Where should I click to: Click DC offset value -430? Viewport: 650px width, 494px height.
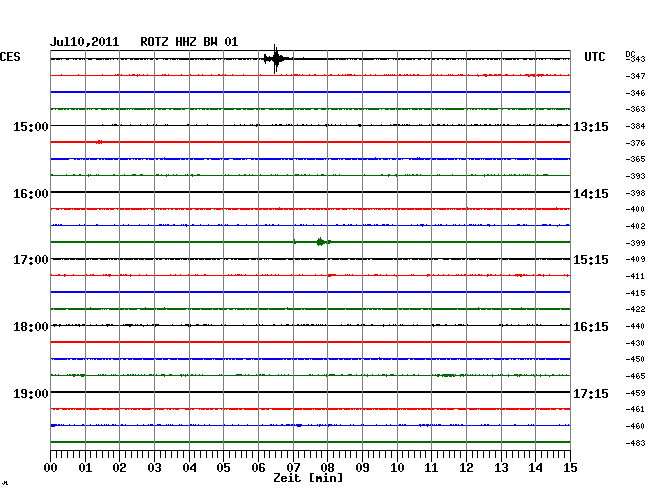click(x=635, y=343)
